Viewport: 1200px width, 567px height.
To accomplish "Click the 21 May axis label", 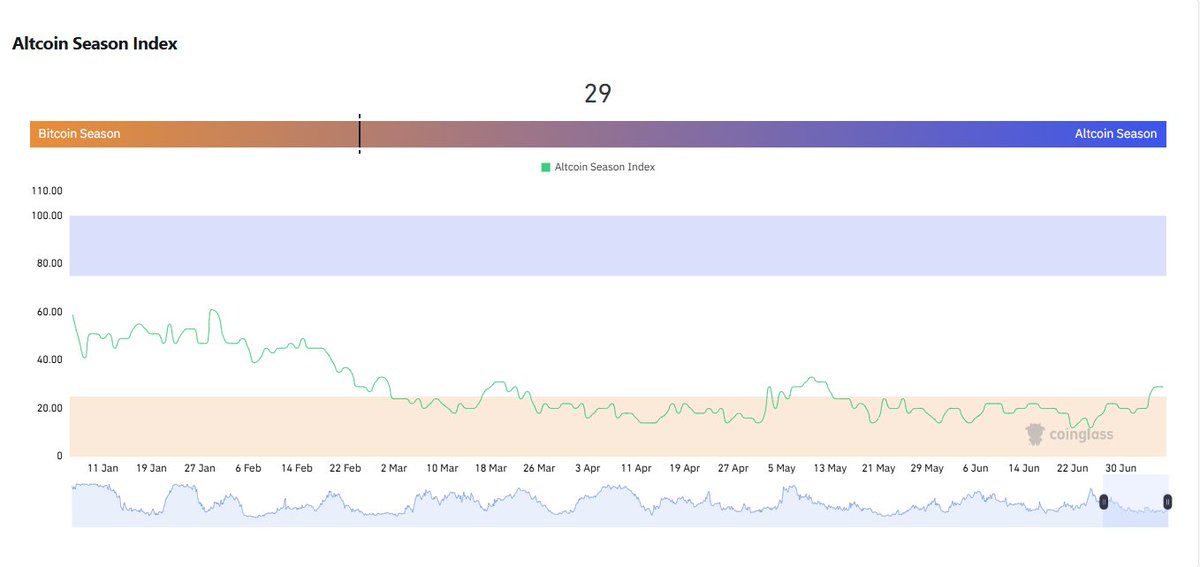I will 878,468.
